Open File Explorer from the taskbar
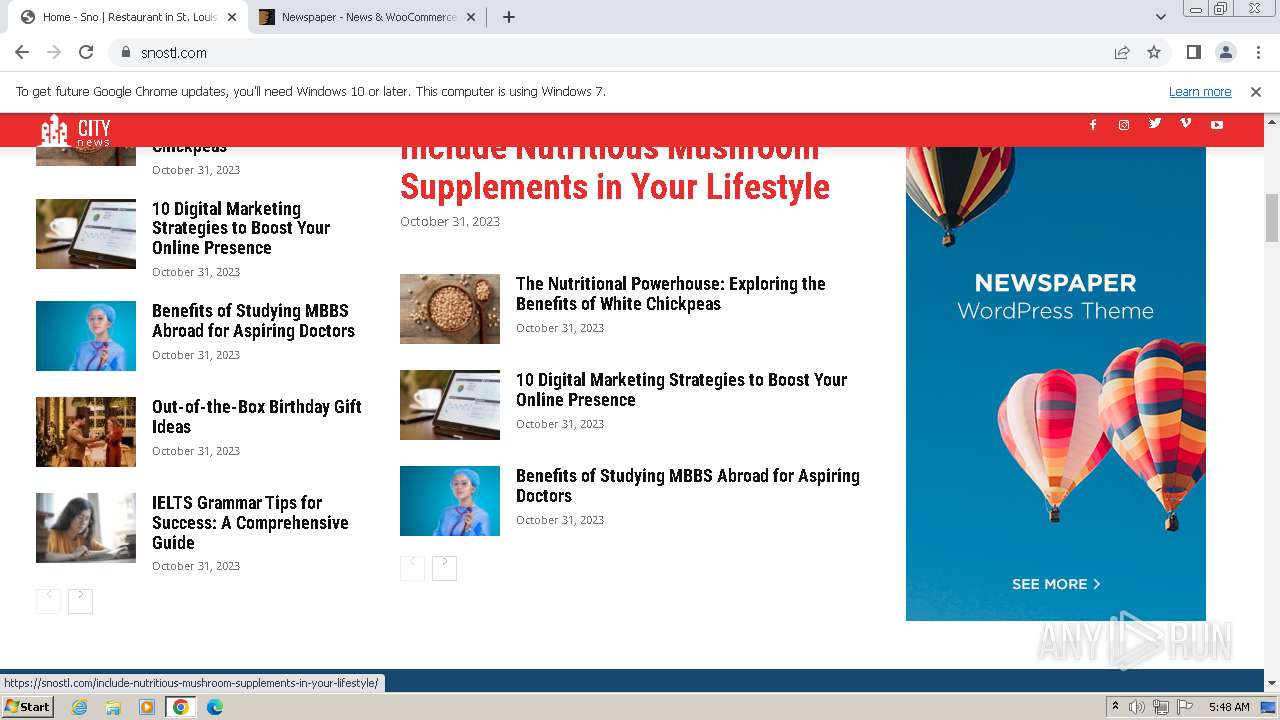 (x=113, y=707)
